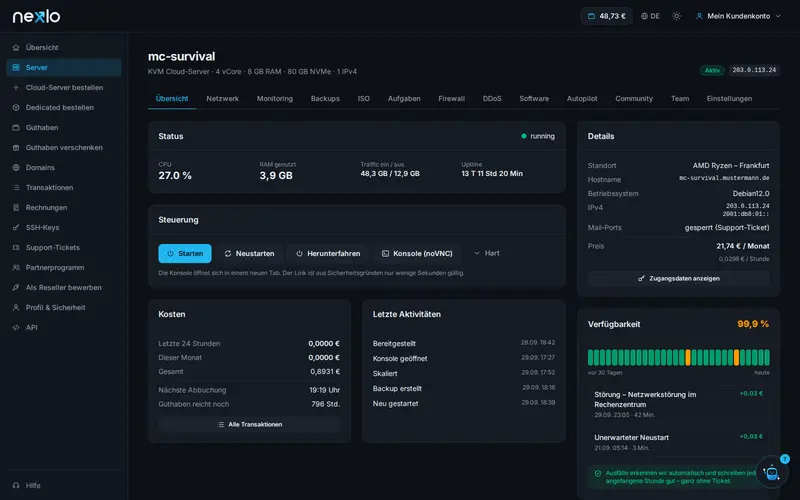Click the running status indicator
Viewport: 800px width, 500px height.
coord(538,136)
